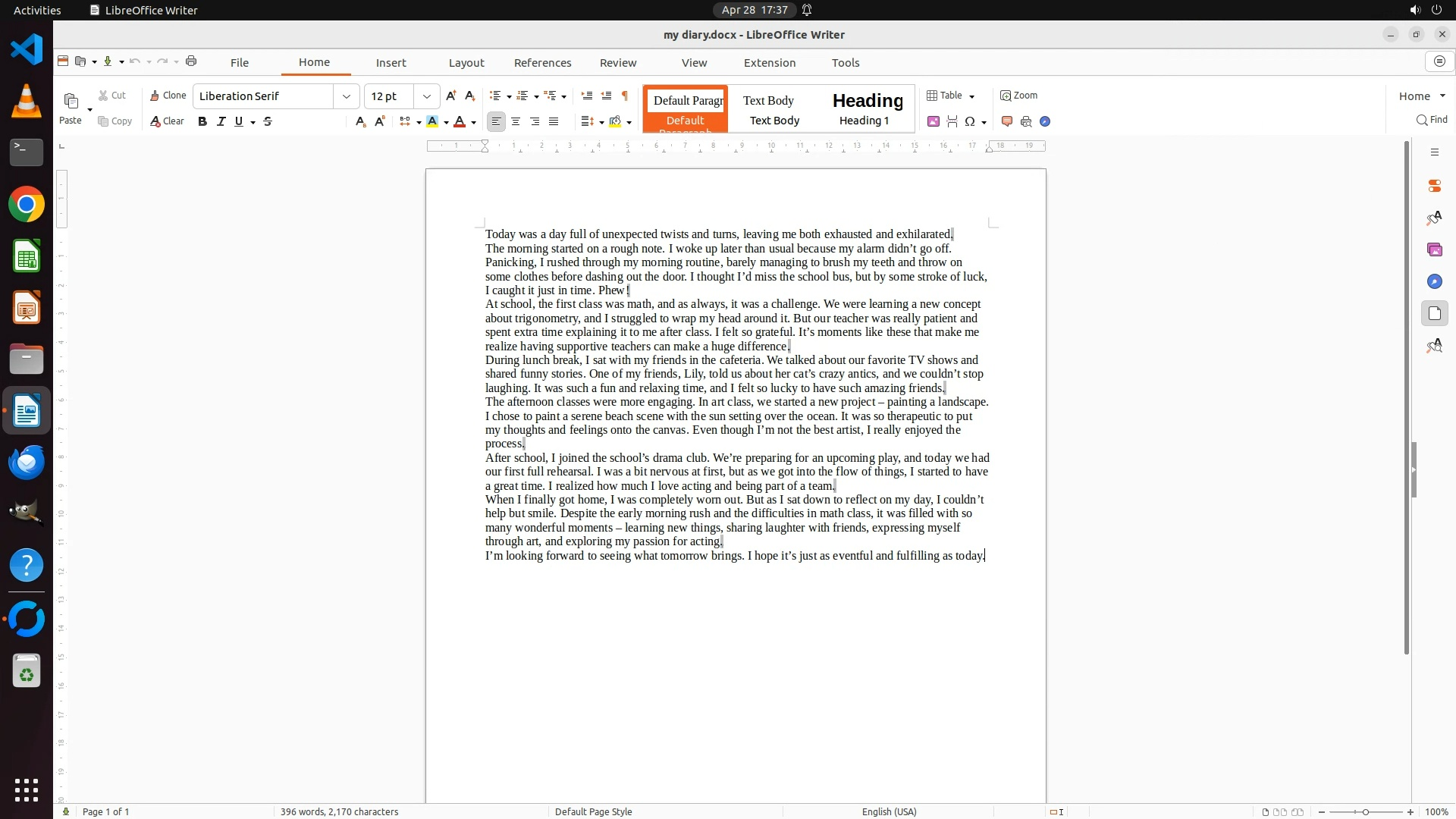Click the Center alignment icon

pos(516,121)
